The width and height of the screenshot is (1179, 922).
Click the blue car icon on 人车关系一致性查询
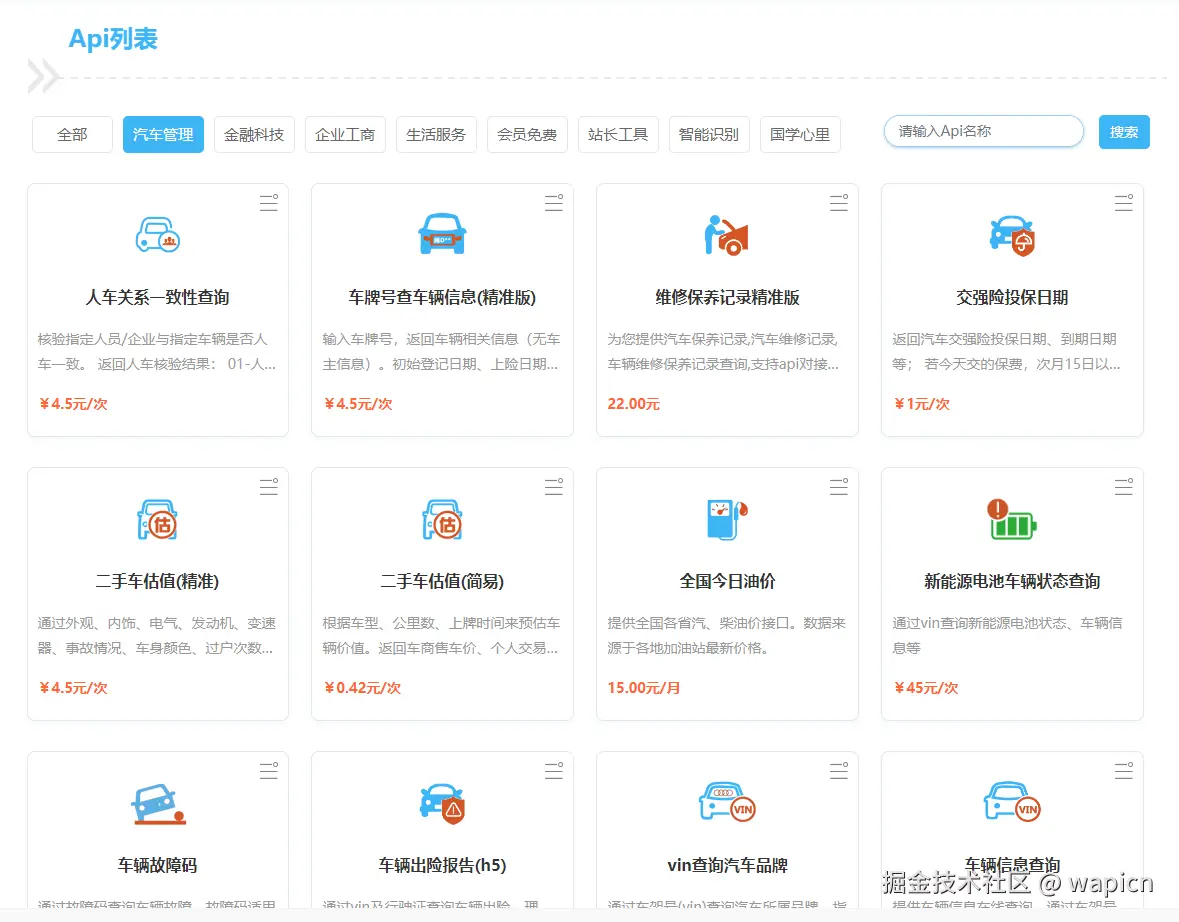[x=157, y=233]
